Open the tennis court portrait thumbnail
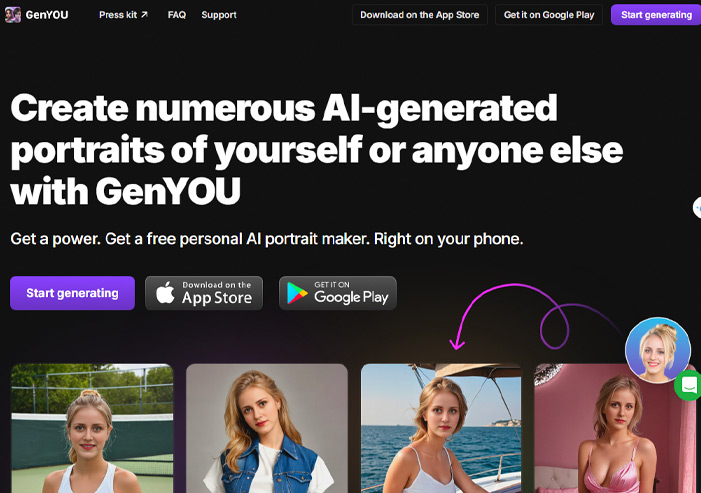This screenshot has height=493, width=701. pyautogui.click(x=92, y=428)
